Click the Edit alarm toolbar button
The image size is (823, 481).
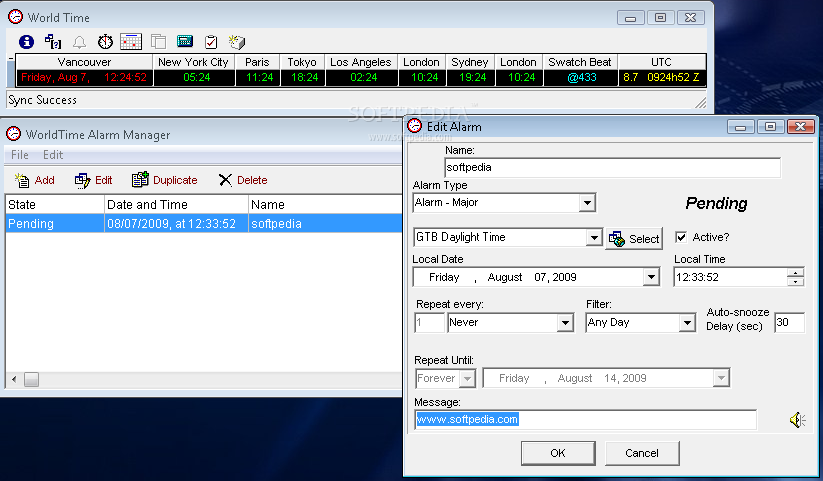pyautogui.click(x=93, y=180)
